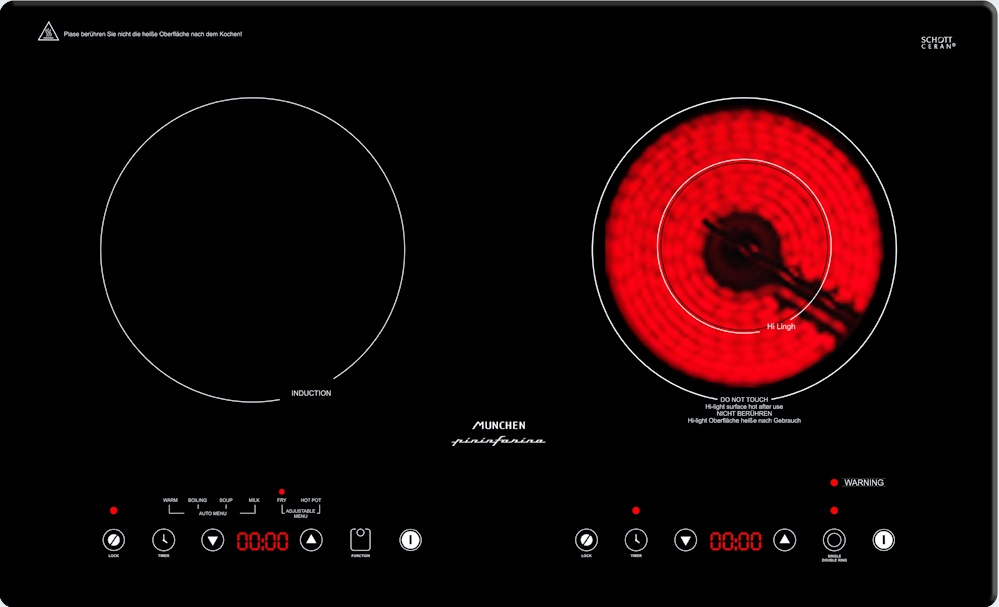Decrease left induction level with down arrow
Viewport: 999px width, 607px height.
212,540
